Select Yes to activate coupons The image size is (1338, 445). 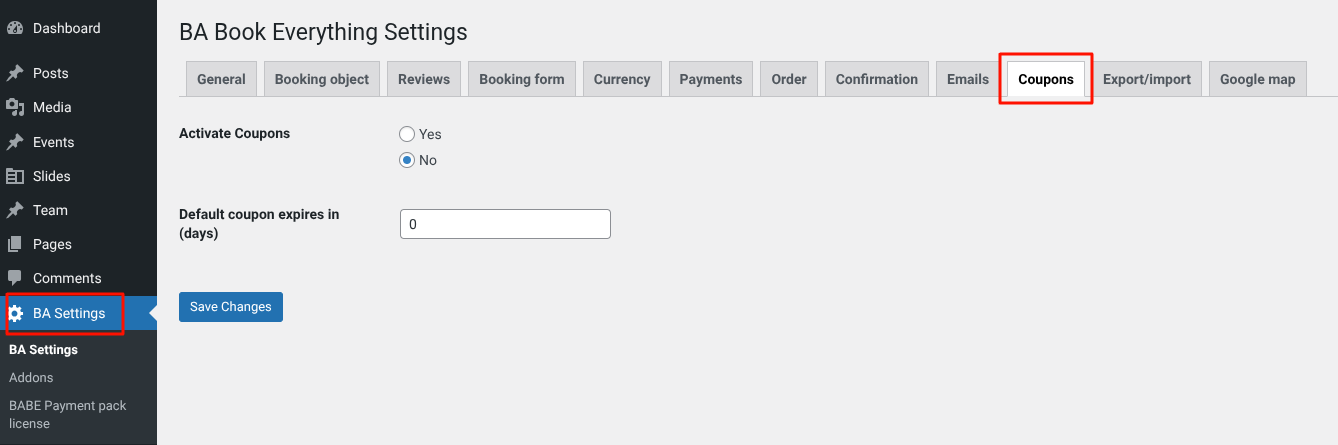(407, 134)
